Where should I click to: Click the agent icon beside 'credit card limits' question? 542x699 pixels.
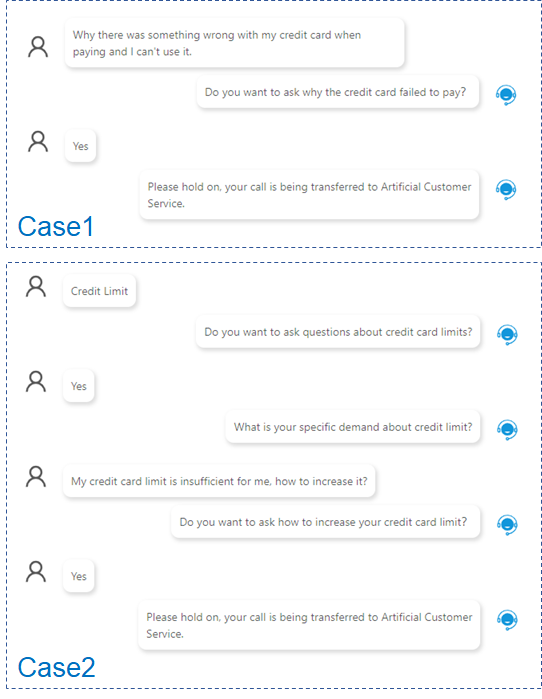click(x=507, y=334)
